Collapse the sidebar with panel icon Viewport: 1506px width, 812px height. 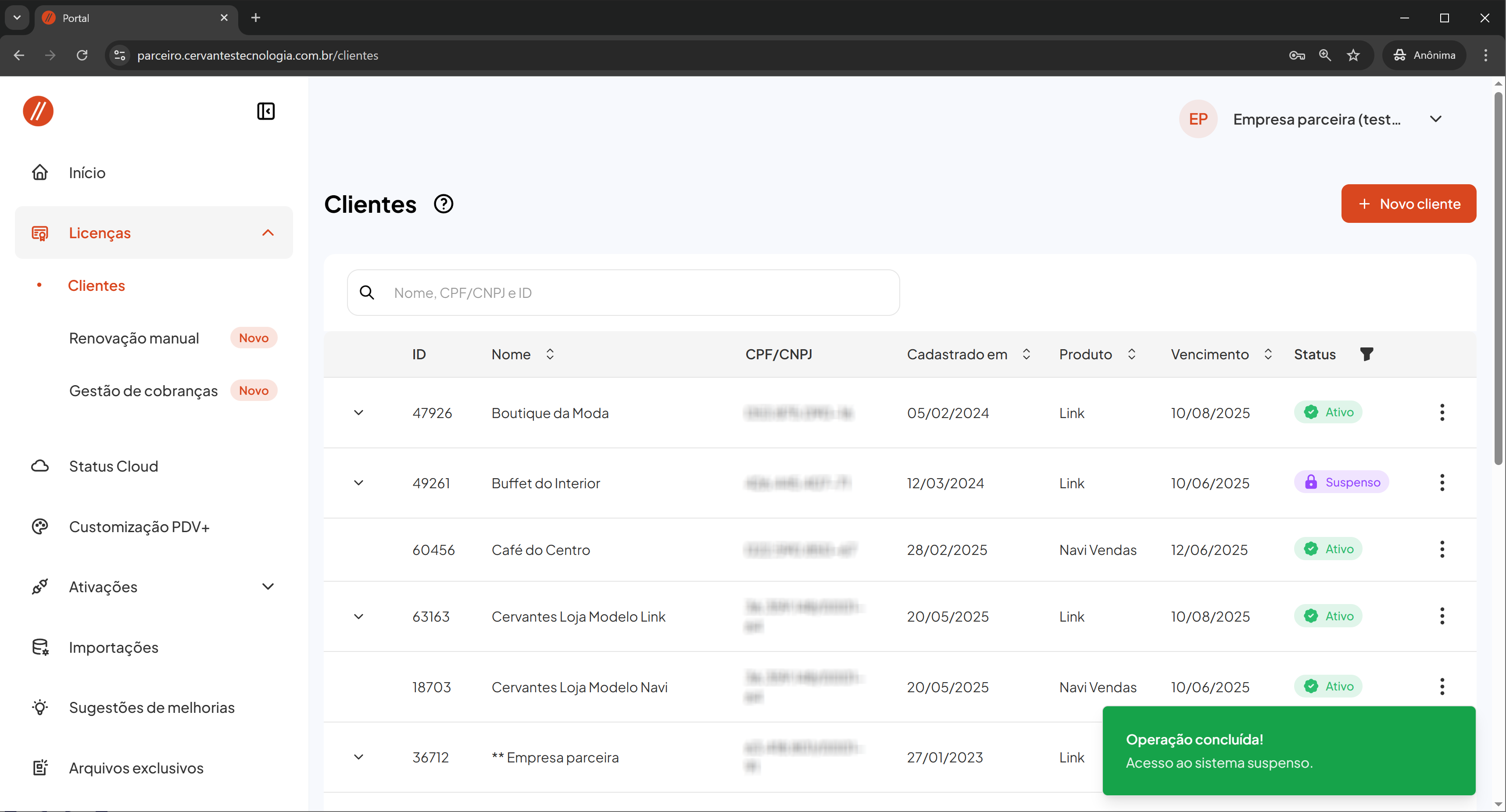(x=266, y=111)
